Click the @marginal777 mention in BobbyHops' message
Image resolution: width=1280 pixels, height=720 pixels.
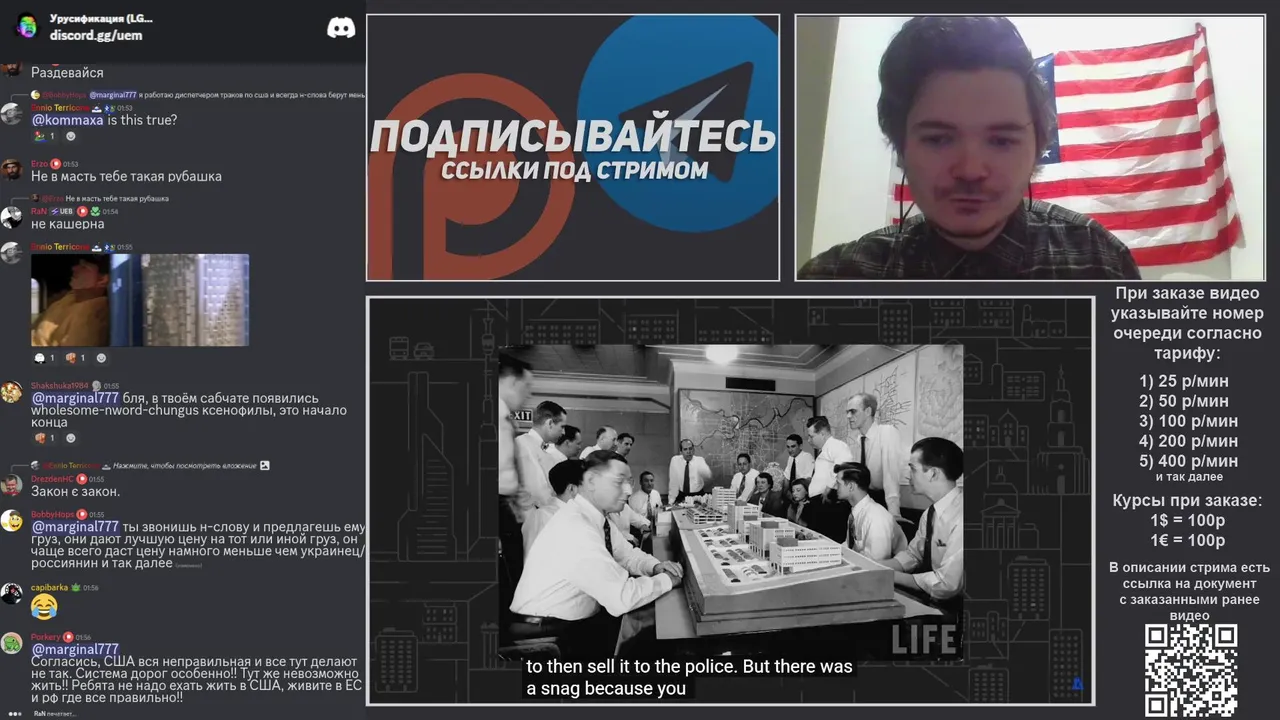pyautogui.click(x=75, y=527)
